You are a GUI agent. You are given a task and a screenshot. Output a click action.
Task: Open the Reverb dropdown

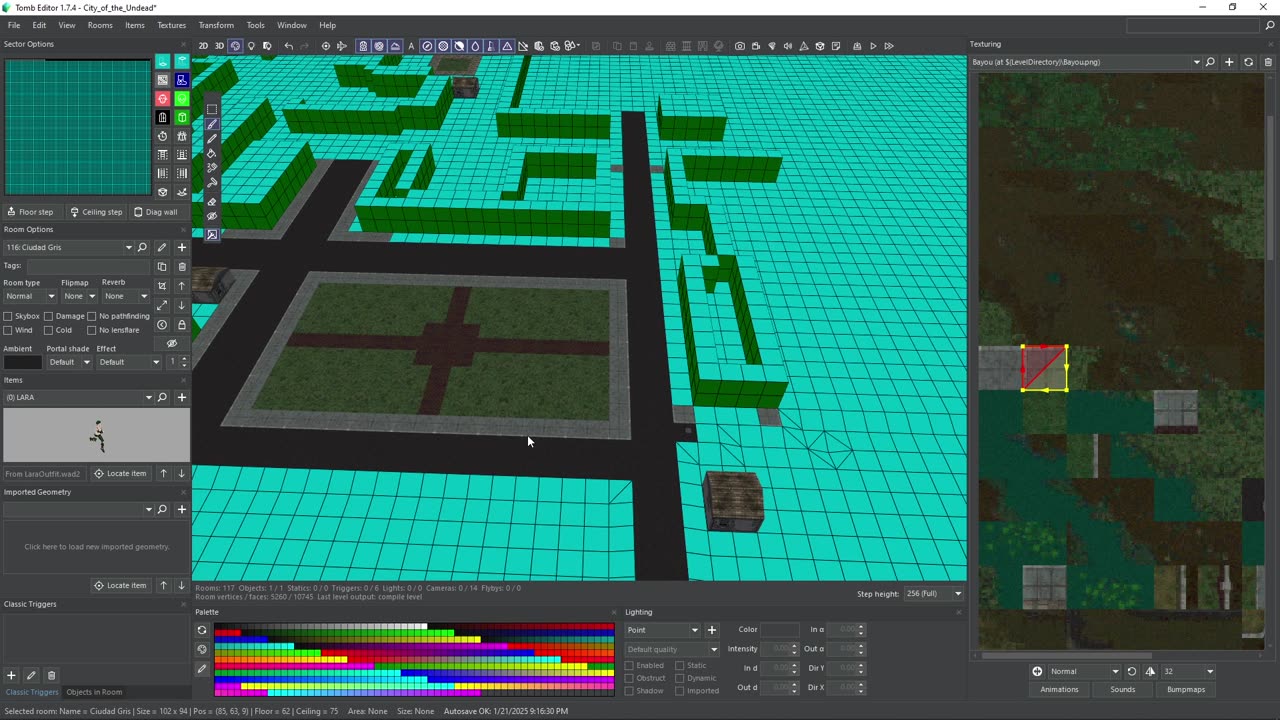[x=125, y=296]
